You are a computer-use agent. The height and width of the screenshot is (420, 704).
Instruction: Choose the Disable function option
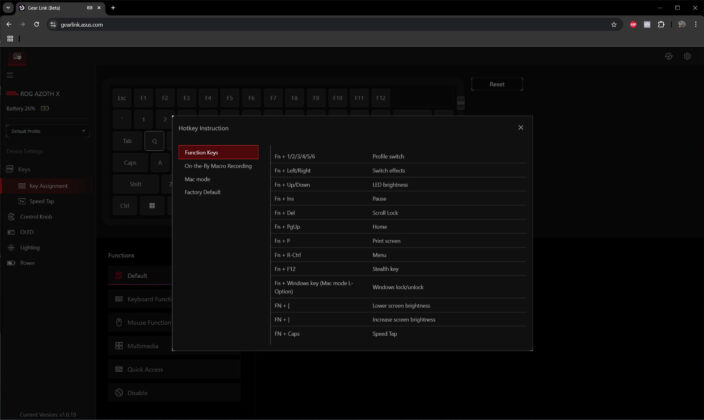174,393
